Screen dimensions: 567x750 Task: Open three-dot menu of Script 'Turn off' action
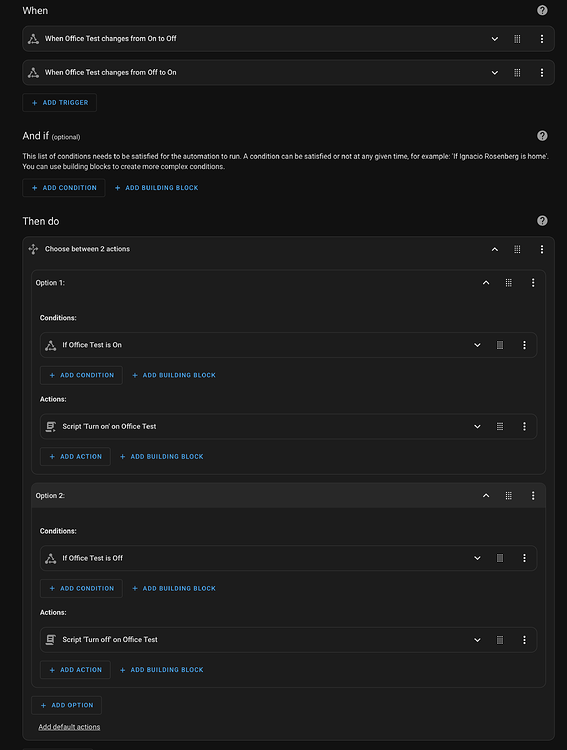(x=524, y=640)
